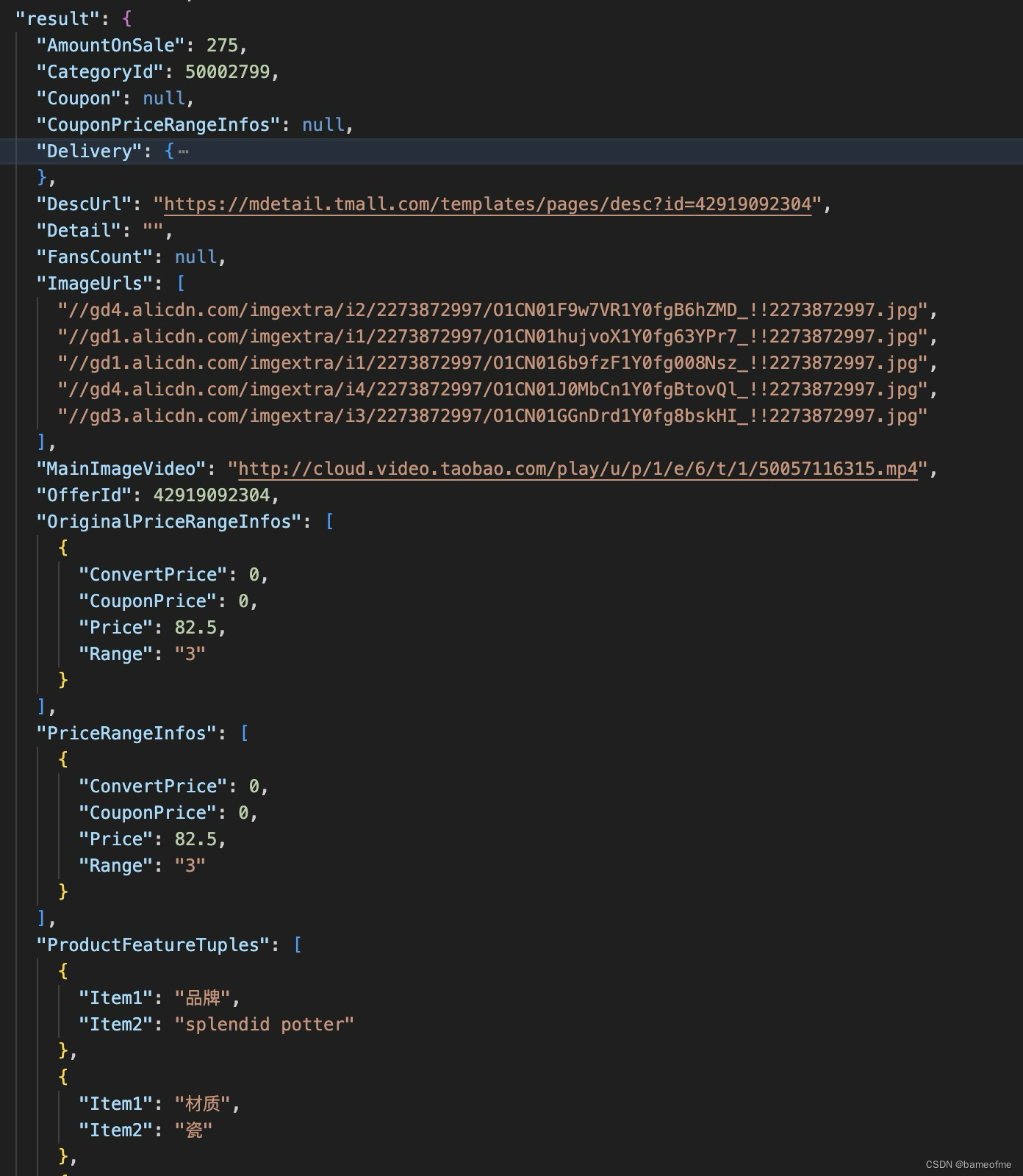Click the "ProductFeatureTuples" key
The height and width of the screenshot is (1176, 1023).
[154, 945]
